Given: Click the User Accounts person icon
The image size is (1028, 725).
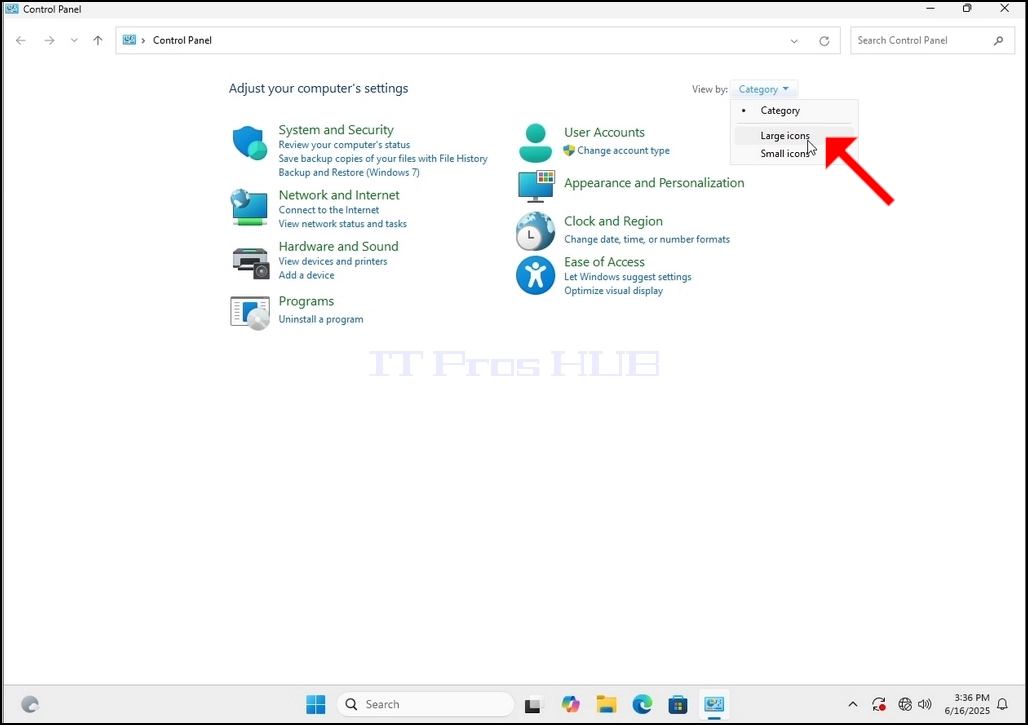Looking at the screenshot, I should [536, 142].
